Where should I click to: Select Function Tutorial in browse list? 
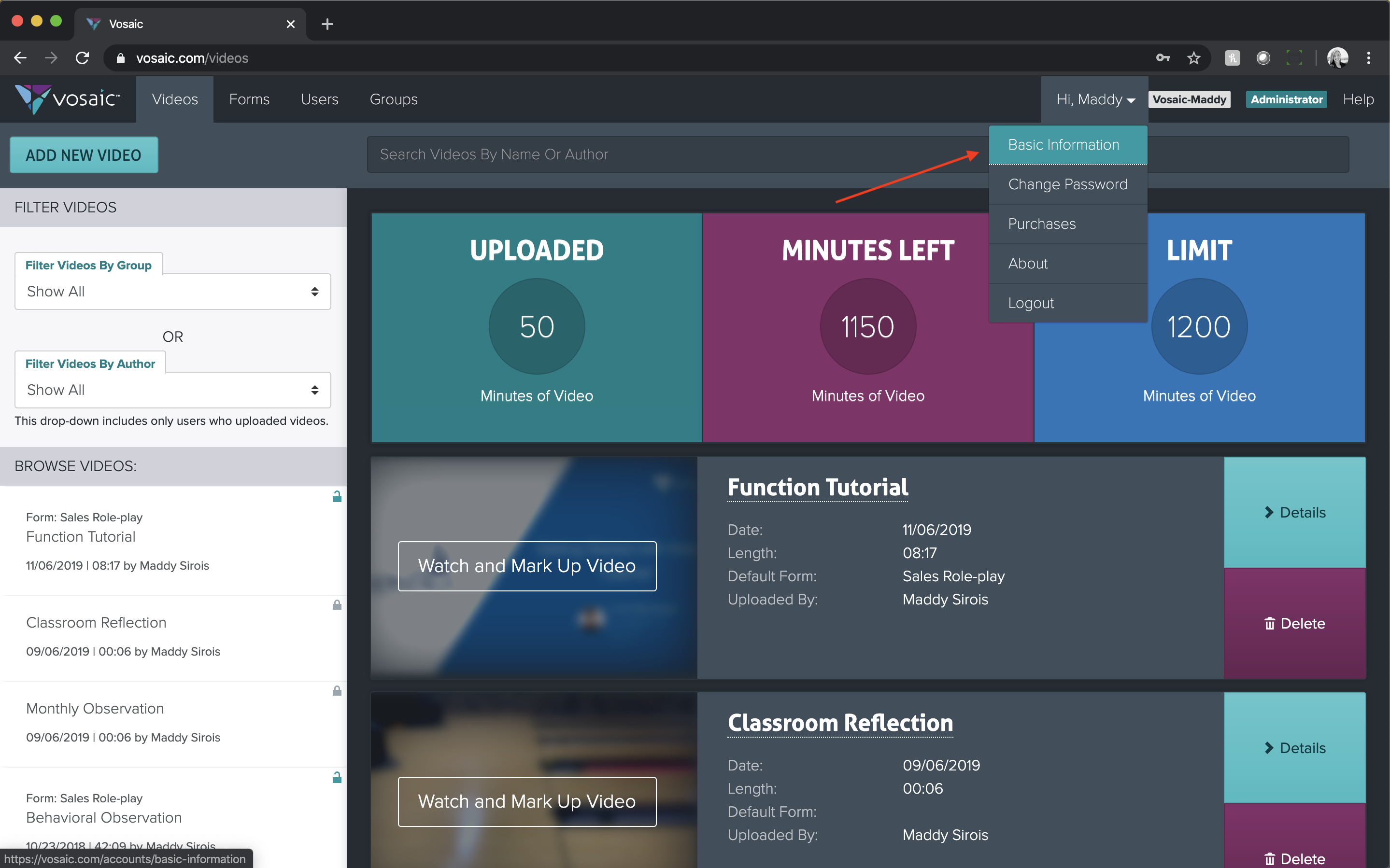(173, 541)
